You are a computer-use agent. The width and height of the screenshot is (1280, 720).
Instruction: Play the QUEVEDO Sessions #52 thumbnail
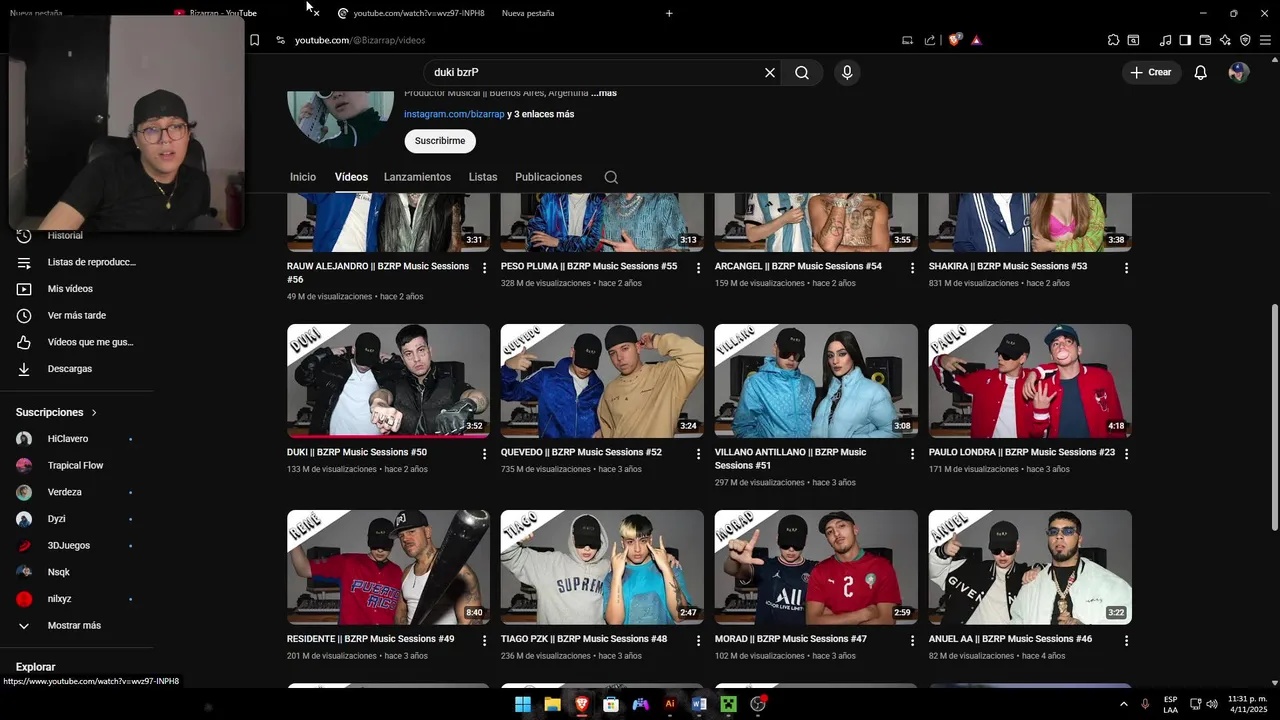coord(602,381)
